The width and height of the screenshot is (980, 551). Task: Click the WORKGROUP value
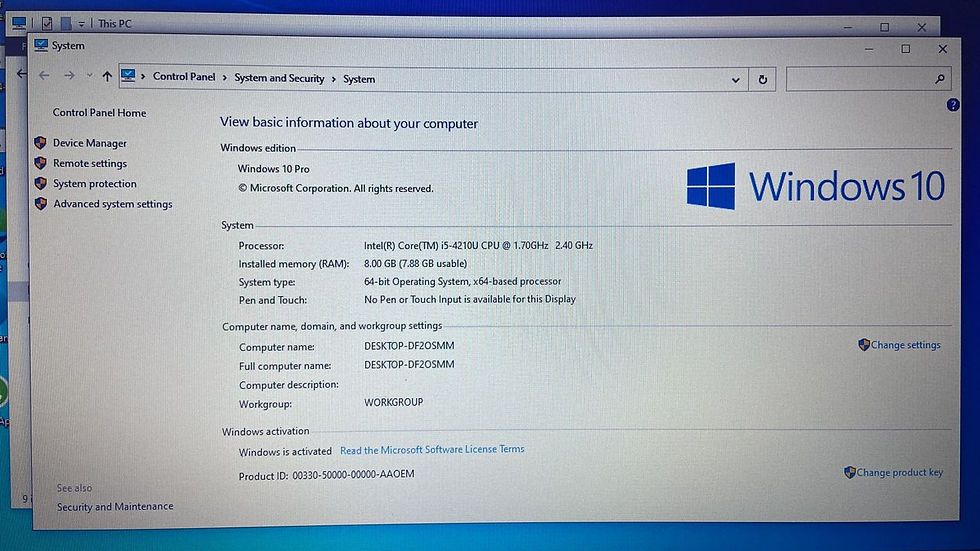pyautogui.click(x=394, y=402)
